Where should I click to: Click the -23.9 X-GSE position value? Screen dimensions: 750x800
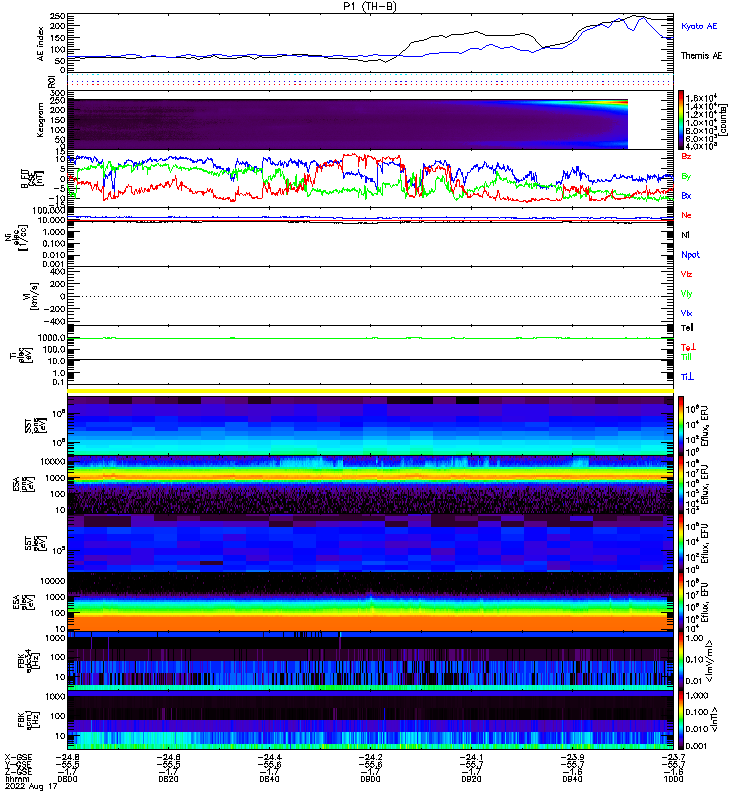pos(572,757)
